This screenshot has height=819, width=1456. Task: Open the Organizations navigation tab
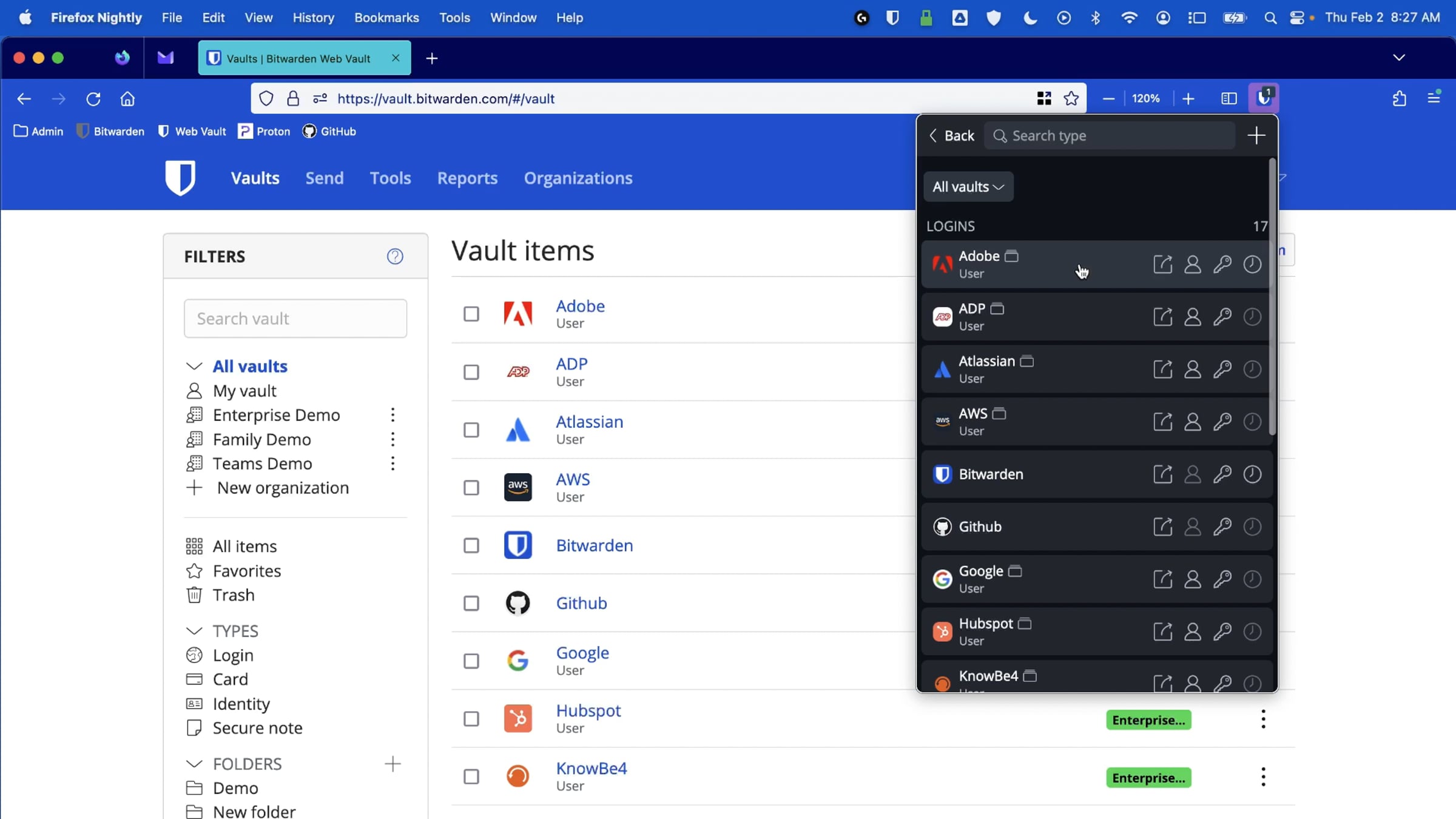click(578, 178)
